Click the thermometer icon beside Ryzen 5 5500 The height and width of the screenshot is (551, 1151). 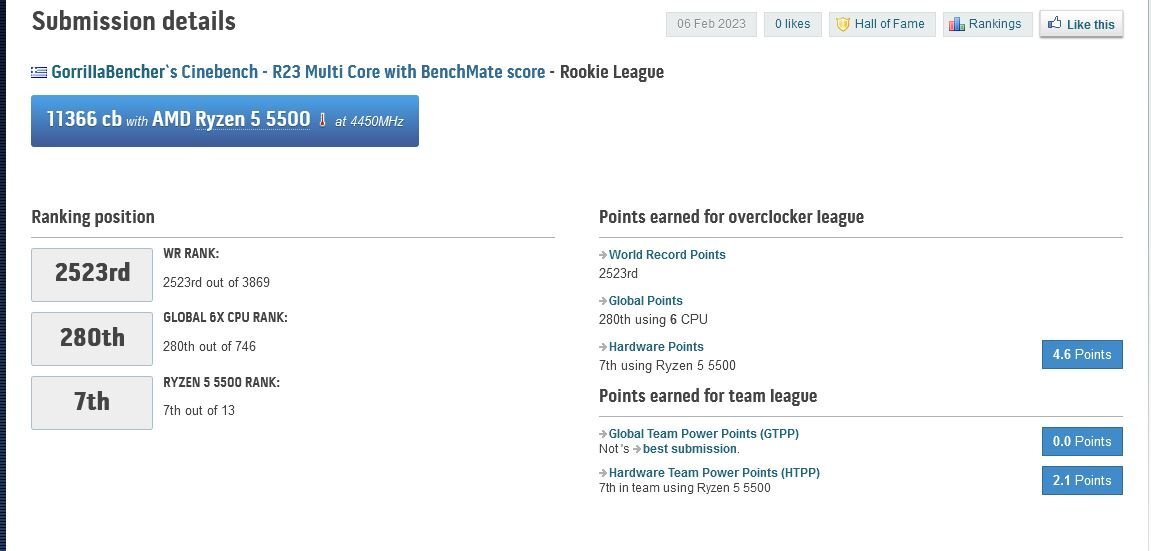[322, 120]
